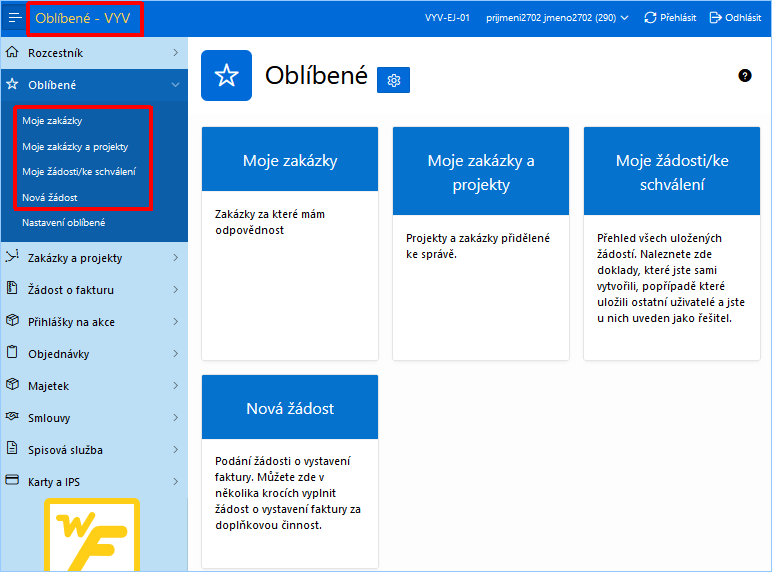Open the hamburger navigation menu
Viewport: 772px width, 572px height.
click(x=15, y=18)
